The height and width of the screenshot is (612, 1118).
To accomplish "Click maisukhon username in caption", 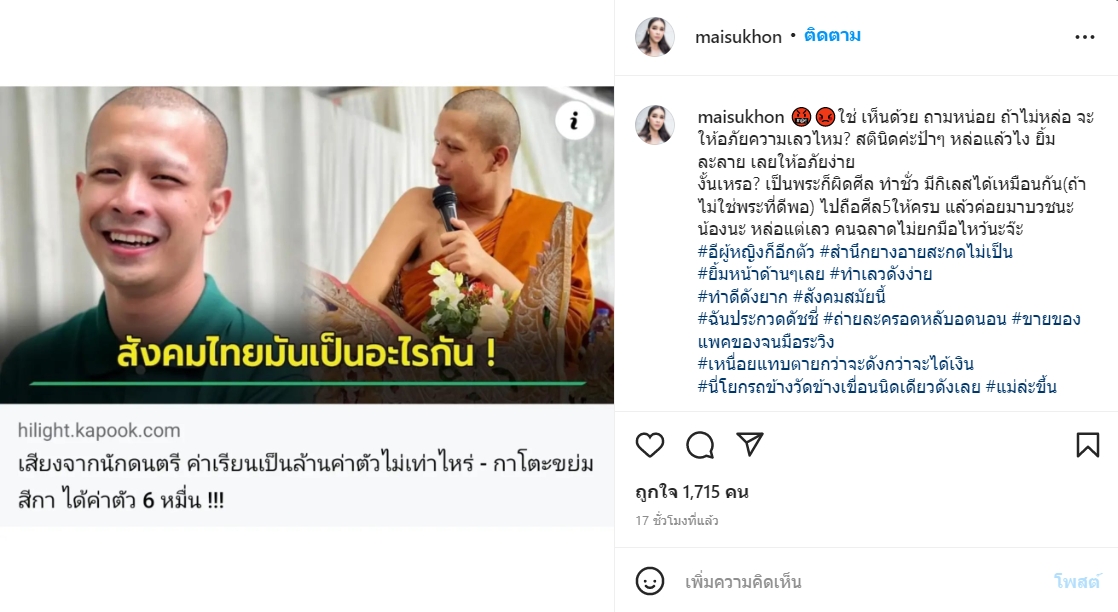I will (x=740, y=117).
